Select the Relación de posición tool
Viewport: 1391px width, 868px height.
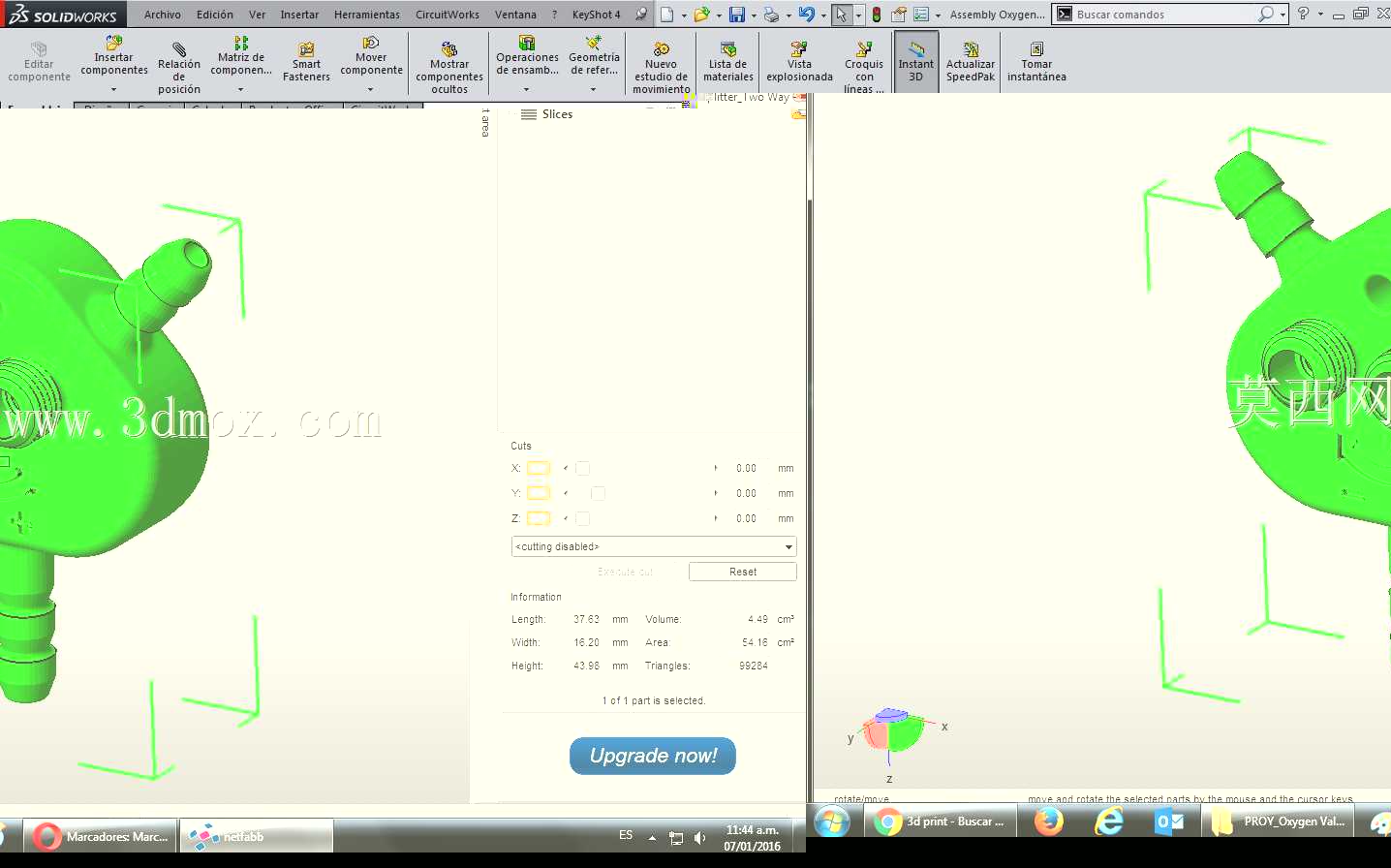point(179,68)
